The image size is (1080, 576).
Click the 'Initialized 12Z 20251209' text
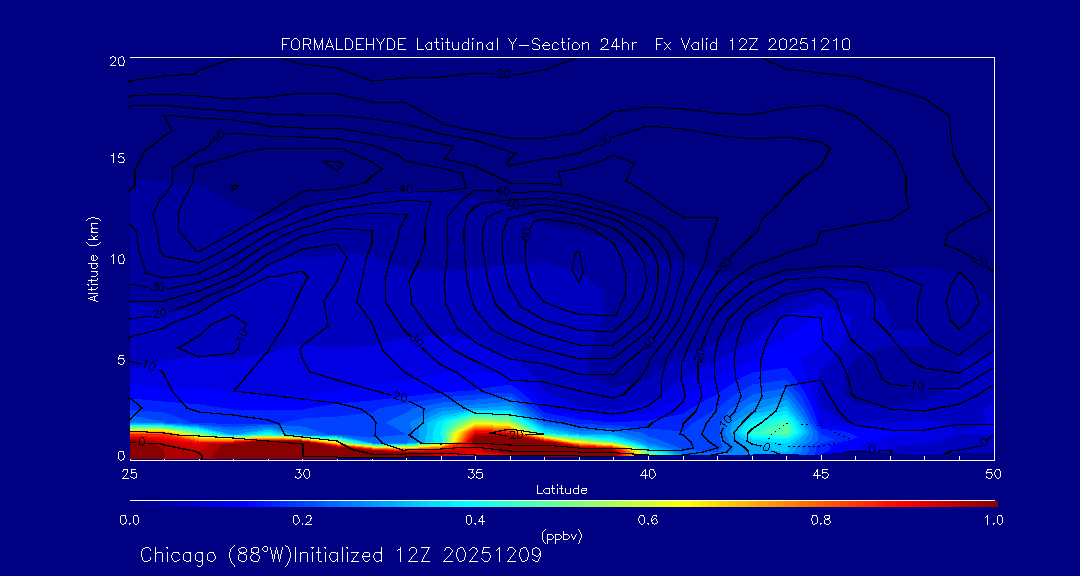(x=418, y=555)
